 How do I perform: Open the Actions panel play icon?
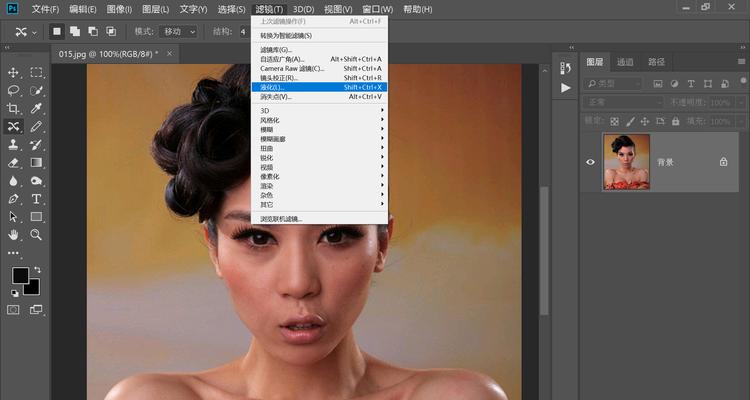tap(566, 88)
